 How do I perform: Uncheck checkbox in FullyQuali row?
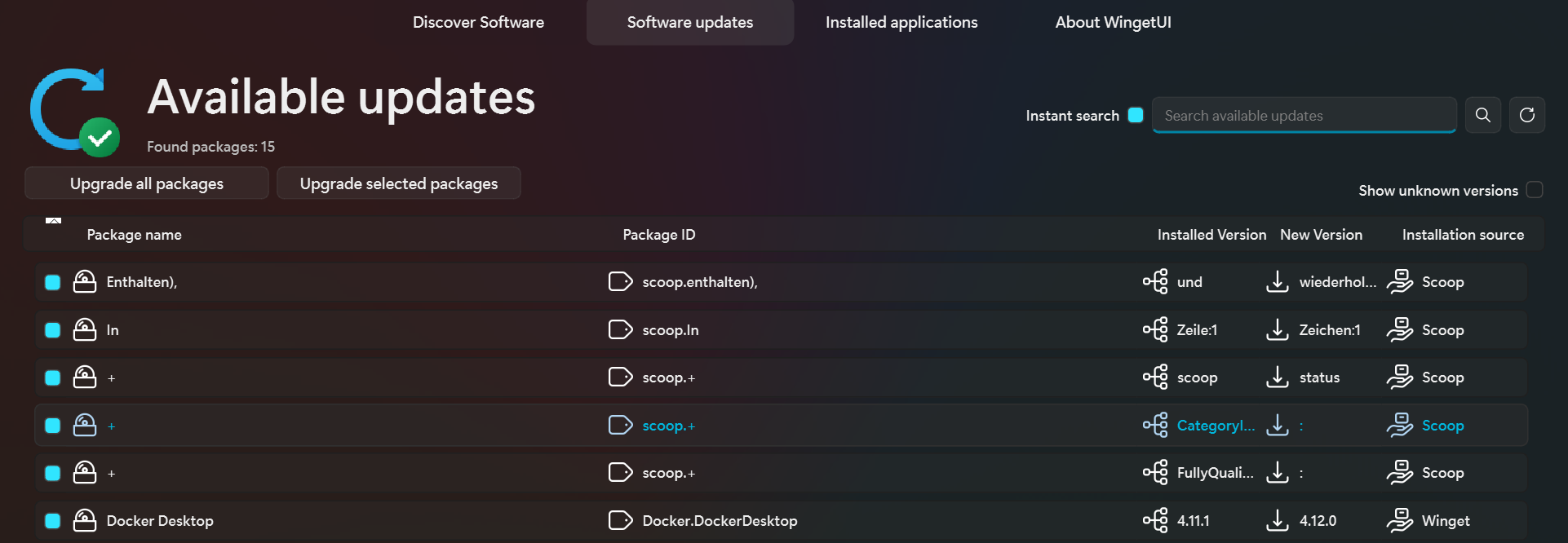(x=53, y=473)
